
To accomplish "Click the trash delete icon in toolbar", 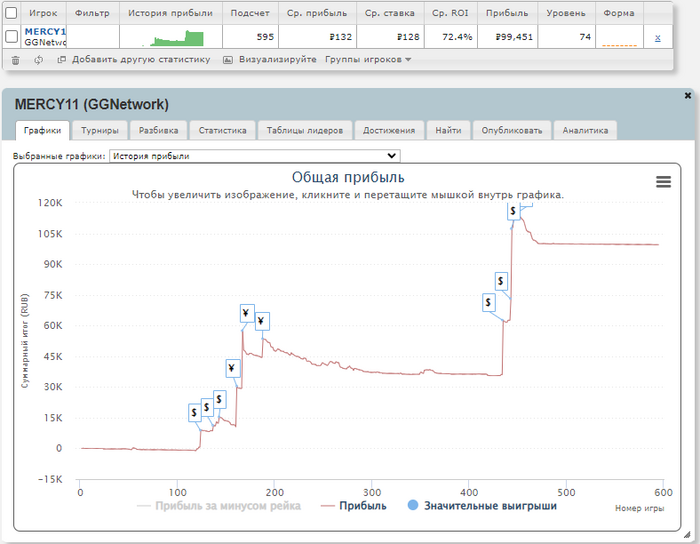I will point(16,60).
